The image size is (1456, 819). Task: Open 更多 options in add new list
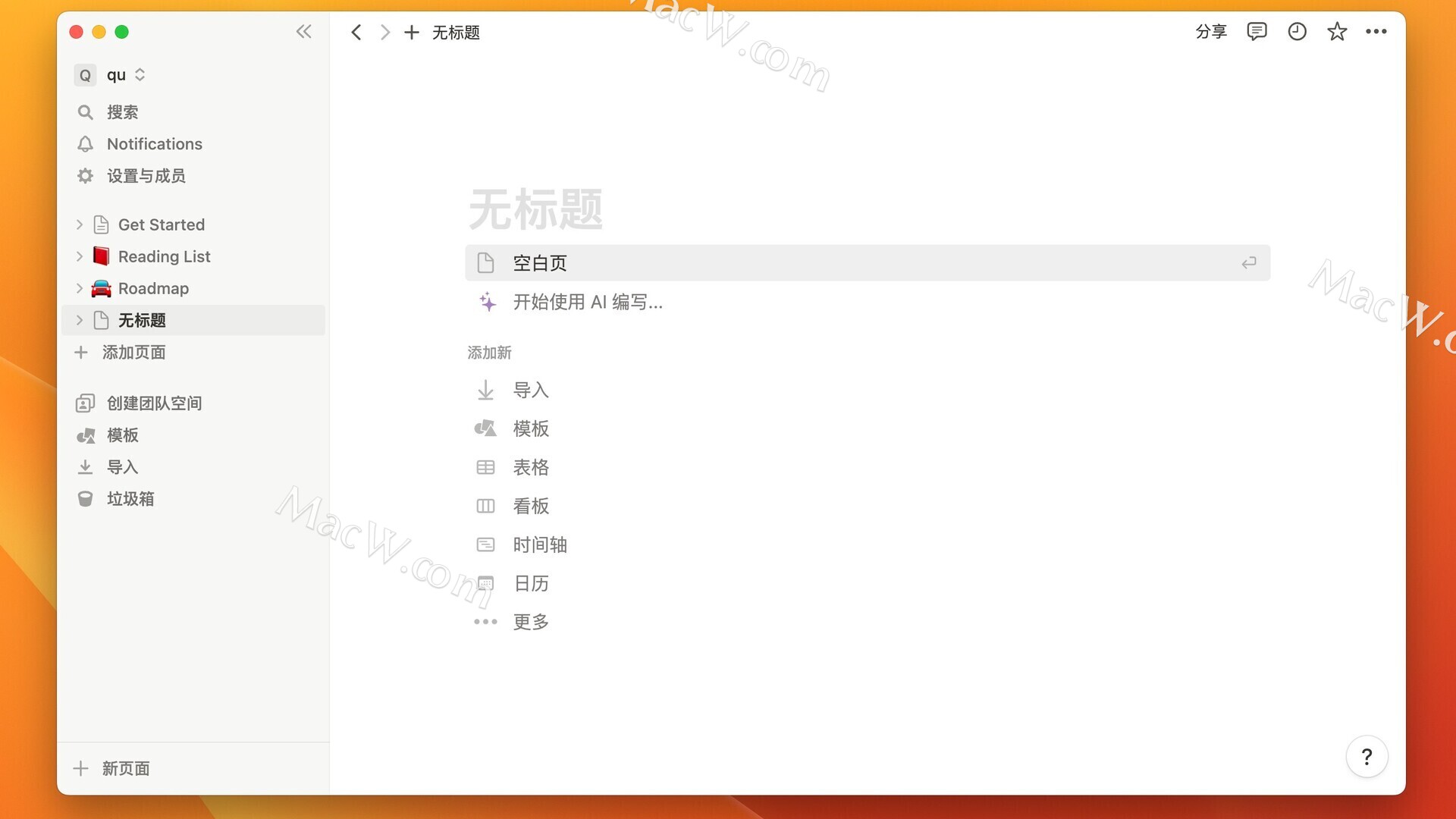(x=531, y=622)
